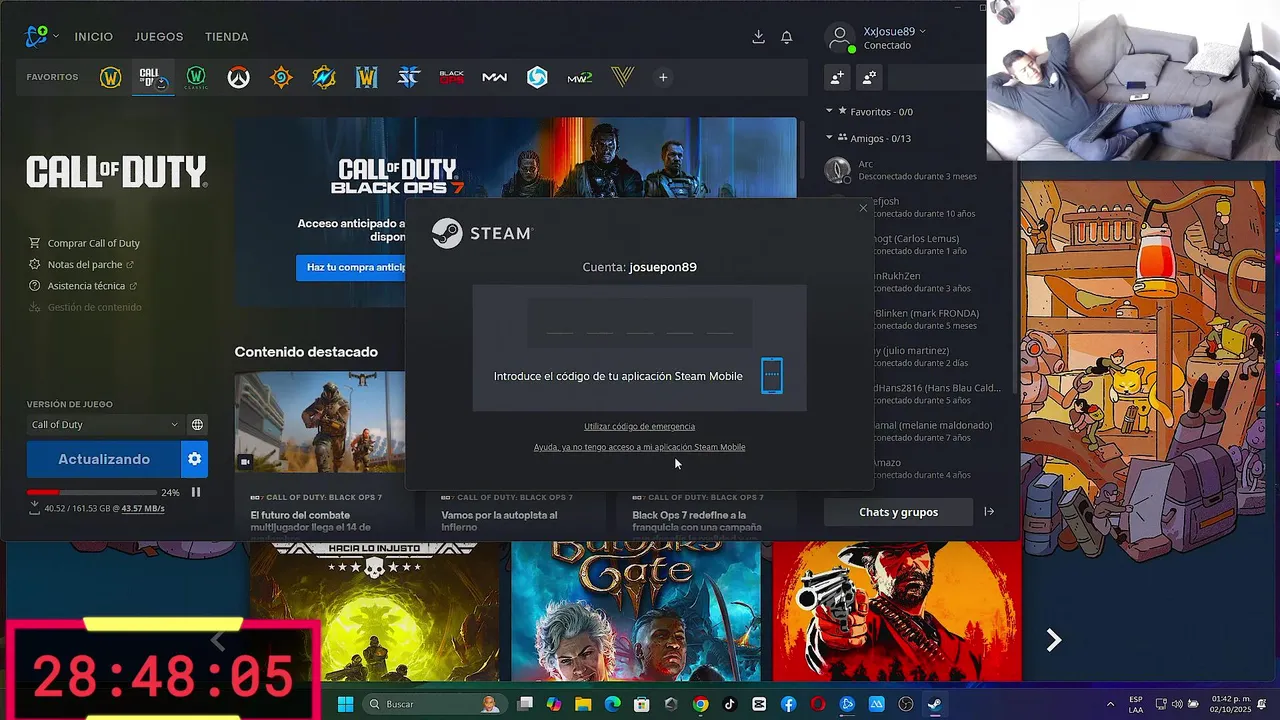Viewport: 1280px width, 720px height.
Task: Click the friend search field
Action: [938, 77]
